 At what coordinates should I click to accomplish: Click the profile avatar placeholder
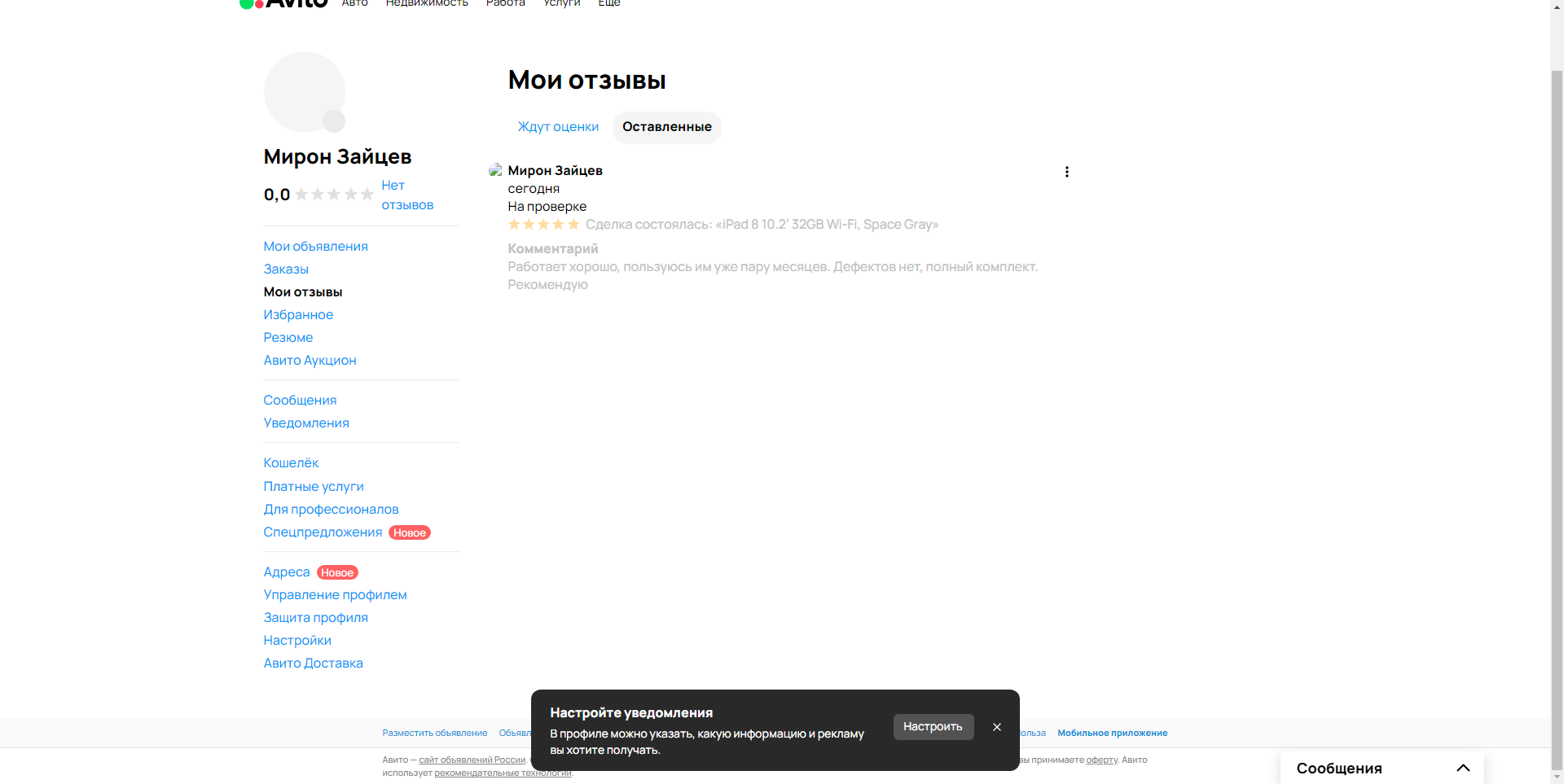click(305, 92)
